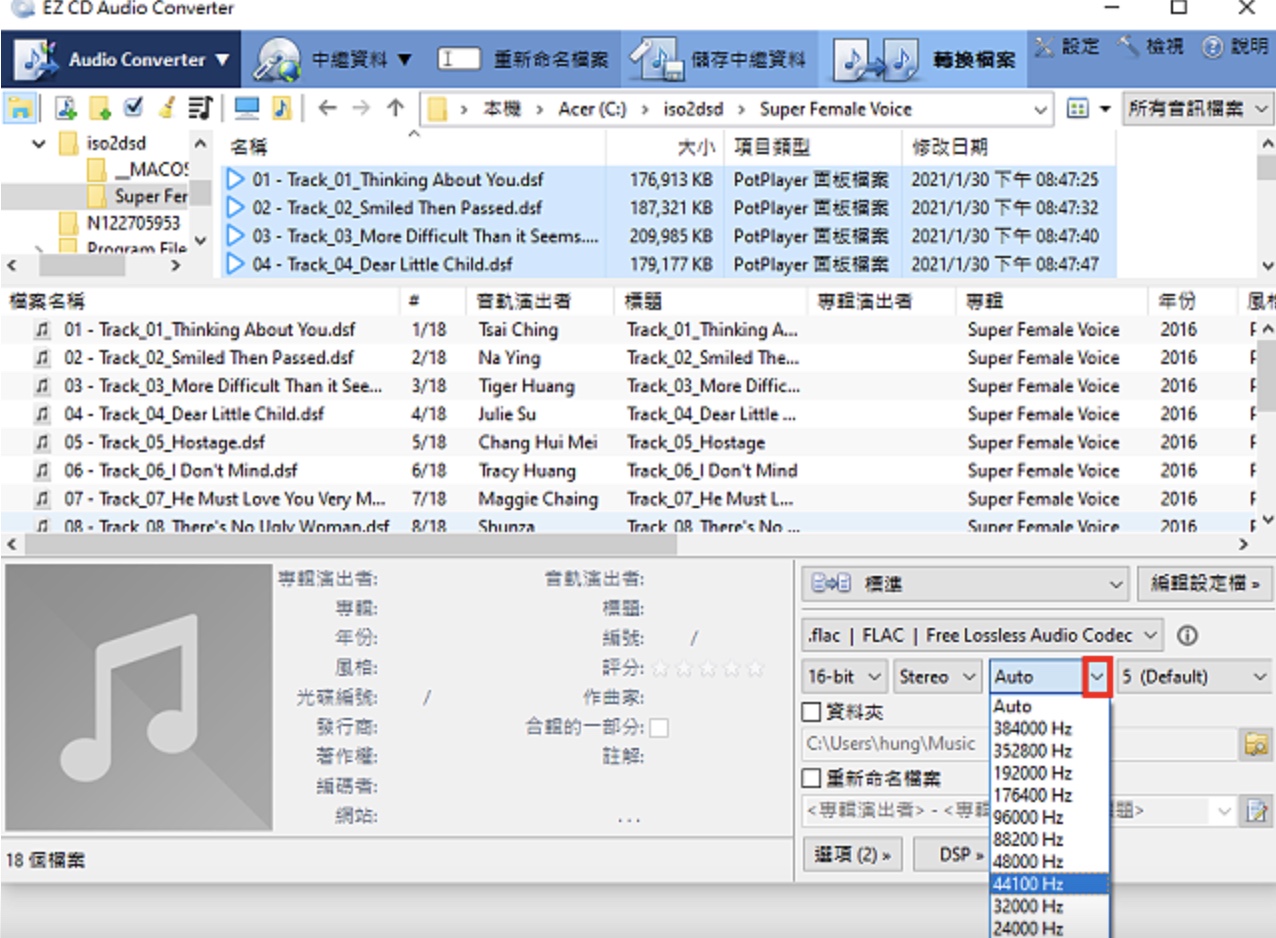
Task: Enable the 重新命名檔案 checkbox
Action: click(812, 778)
